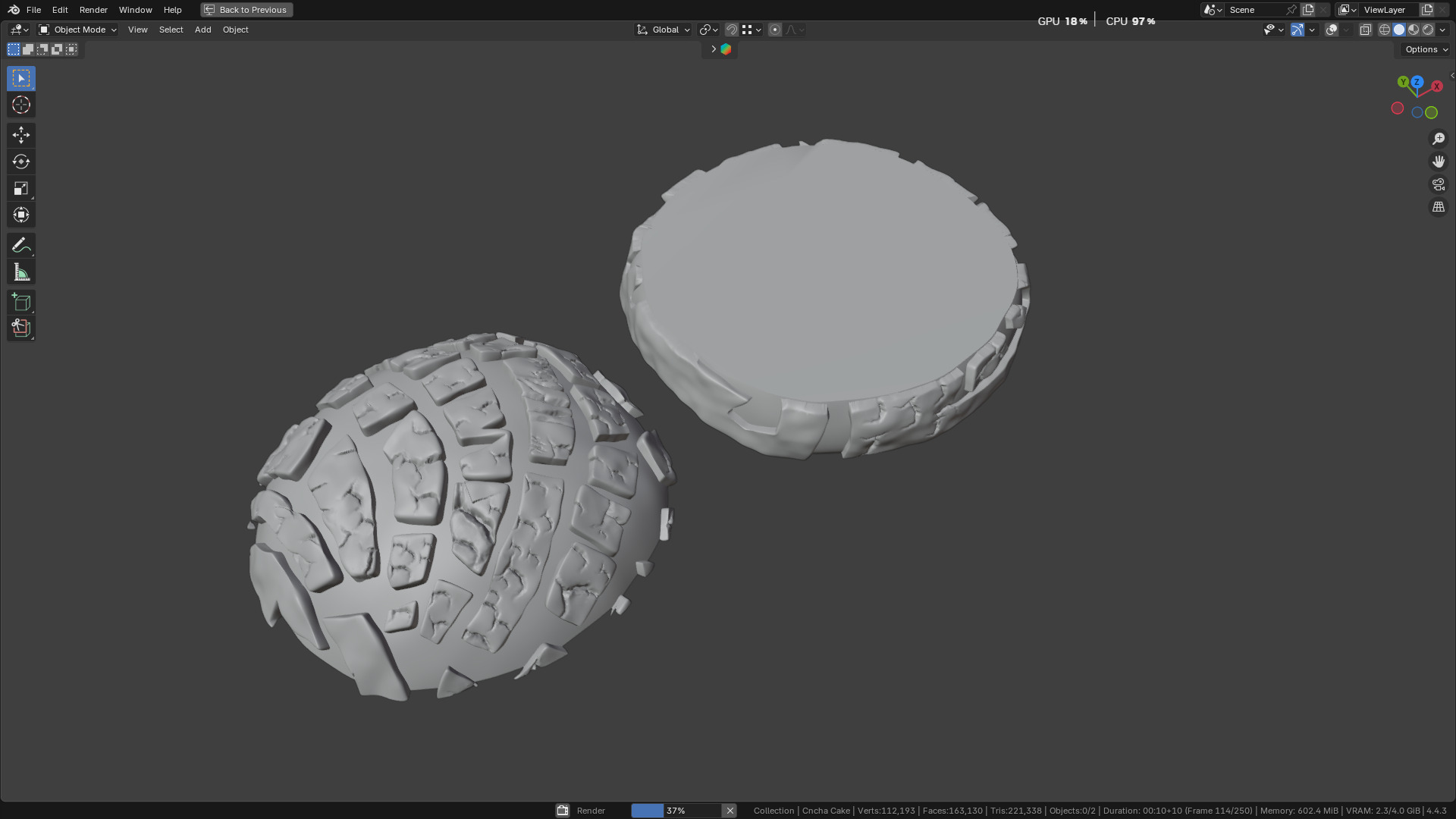This screenshot has width=1456, height=819.
Task: Open the pivot point dropdown
Action: (x=709, y=30)
